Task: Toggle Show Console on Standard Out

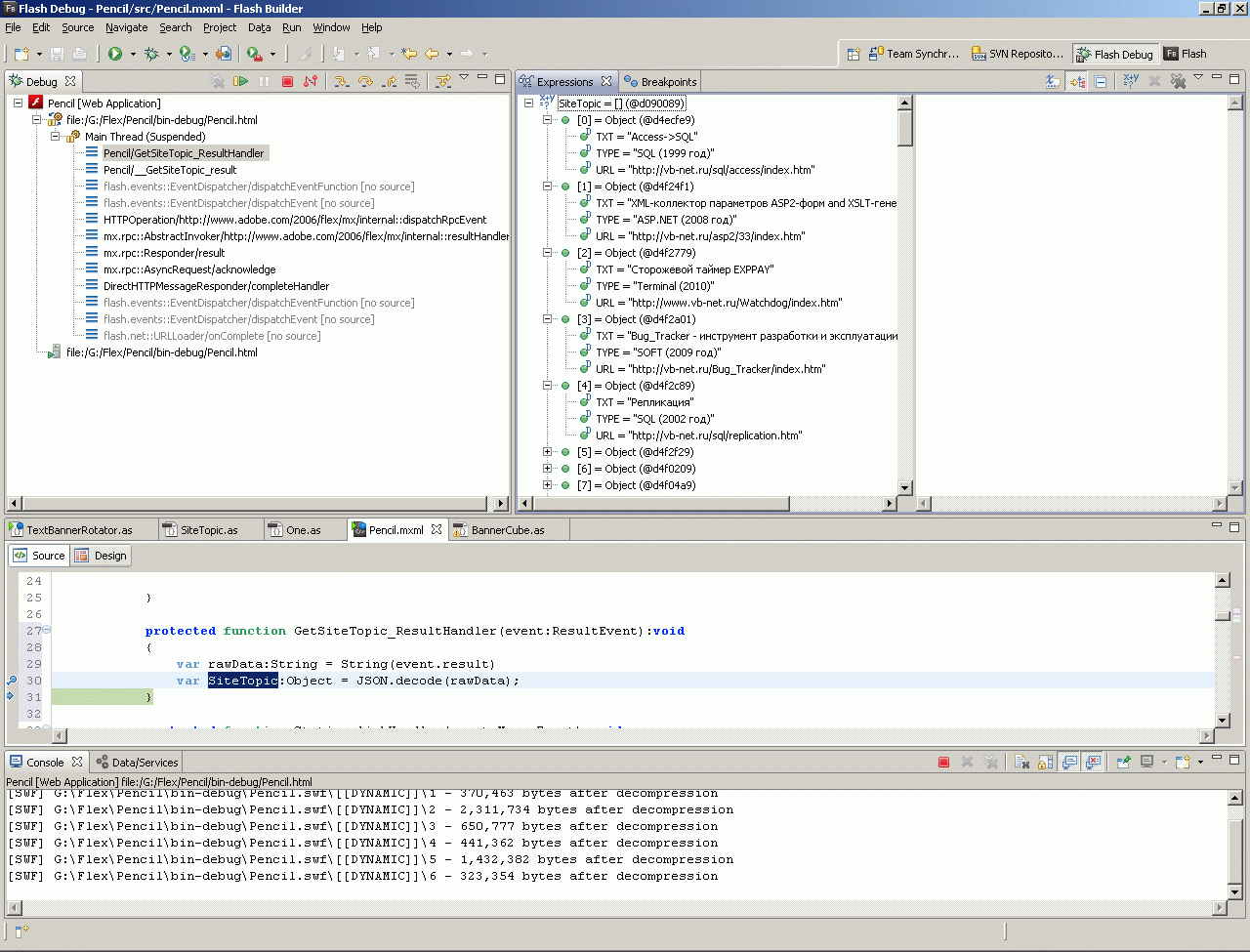Action: pyautogui.click(x=1069, y=762)
